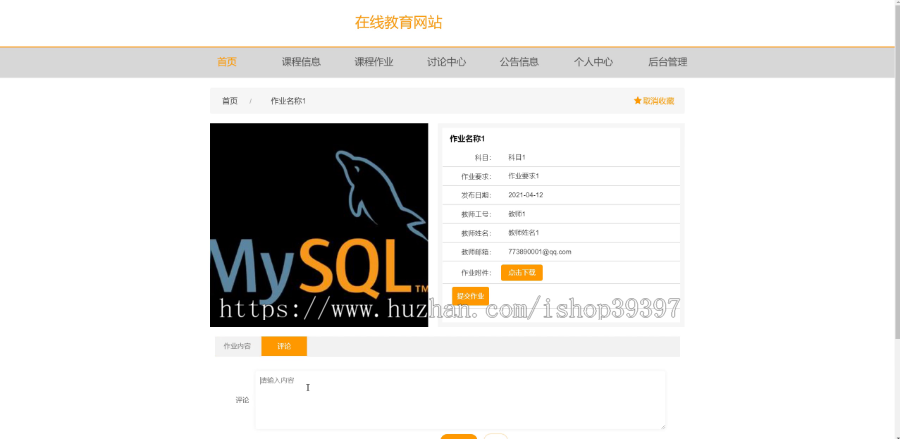Open the 首页 navigation menu item
The width and height of the screenshot is (900, 439).
[227, 62]
